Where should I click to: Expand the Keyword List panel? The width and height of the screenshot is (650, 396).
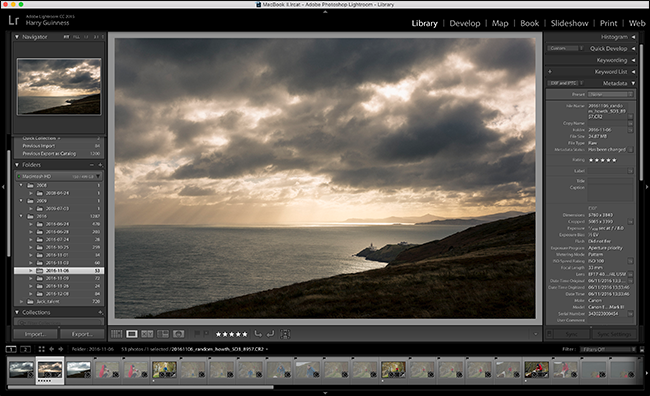pyautogui.click(x=633, y=72)
